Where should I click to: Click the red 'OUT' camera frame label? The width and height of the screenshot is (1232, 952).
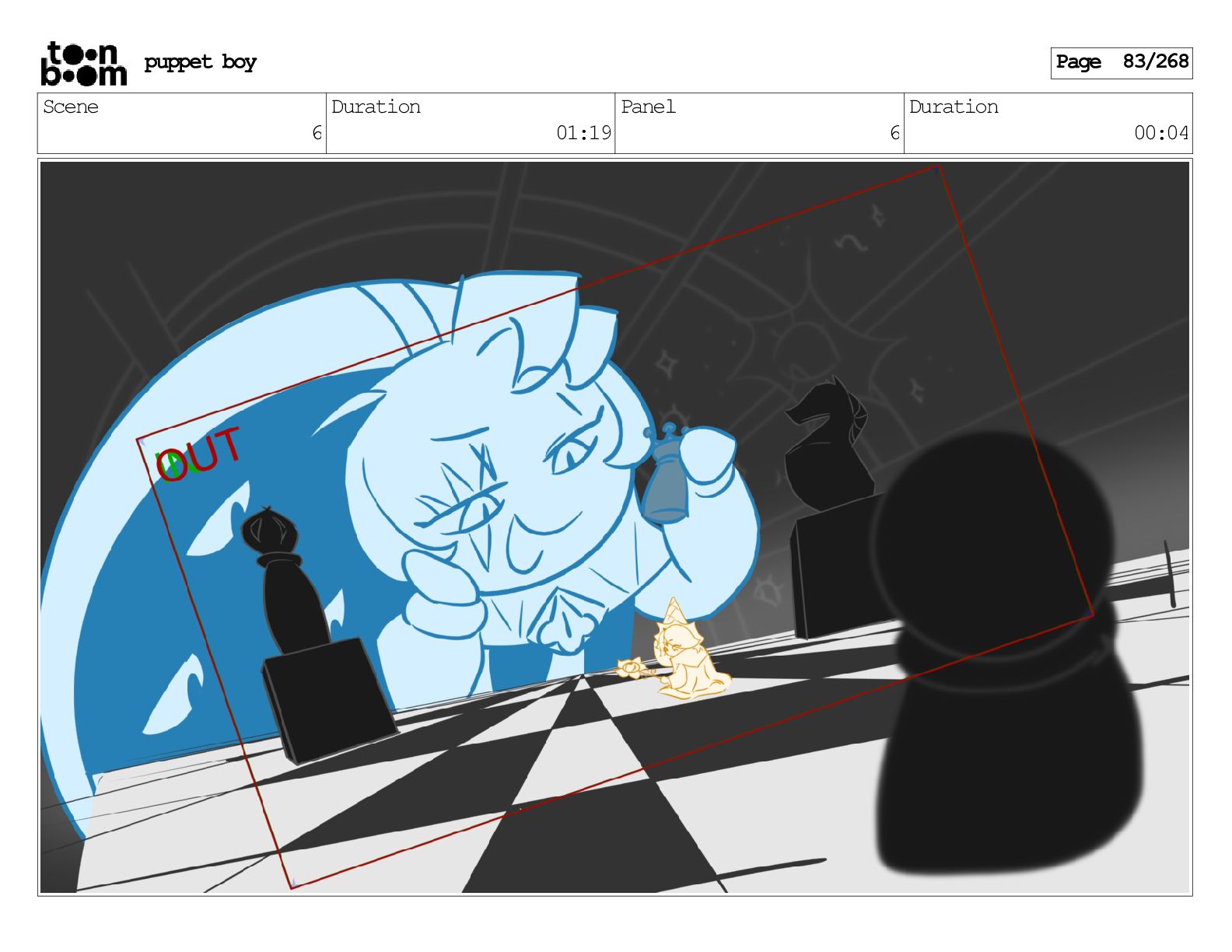(x=198, y=456)
